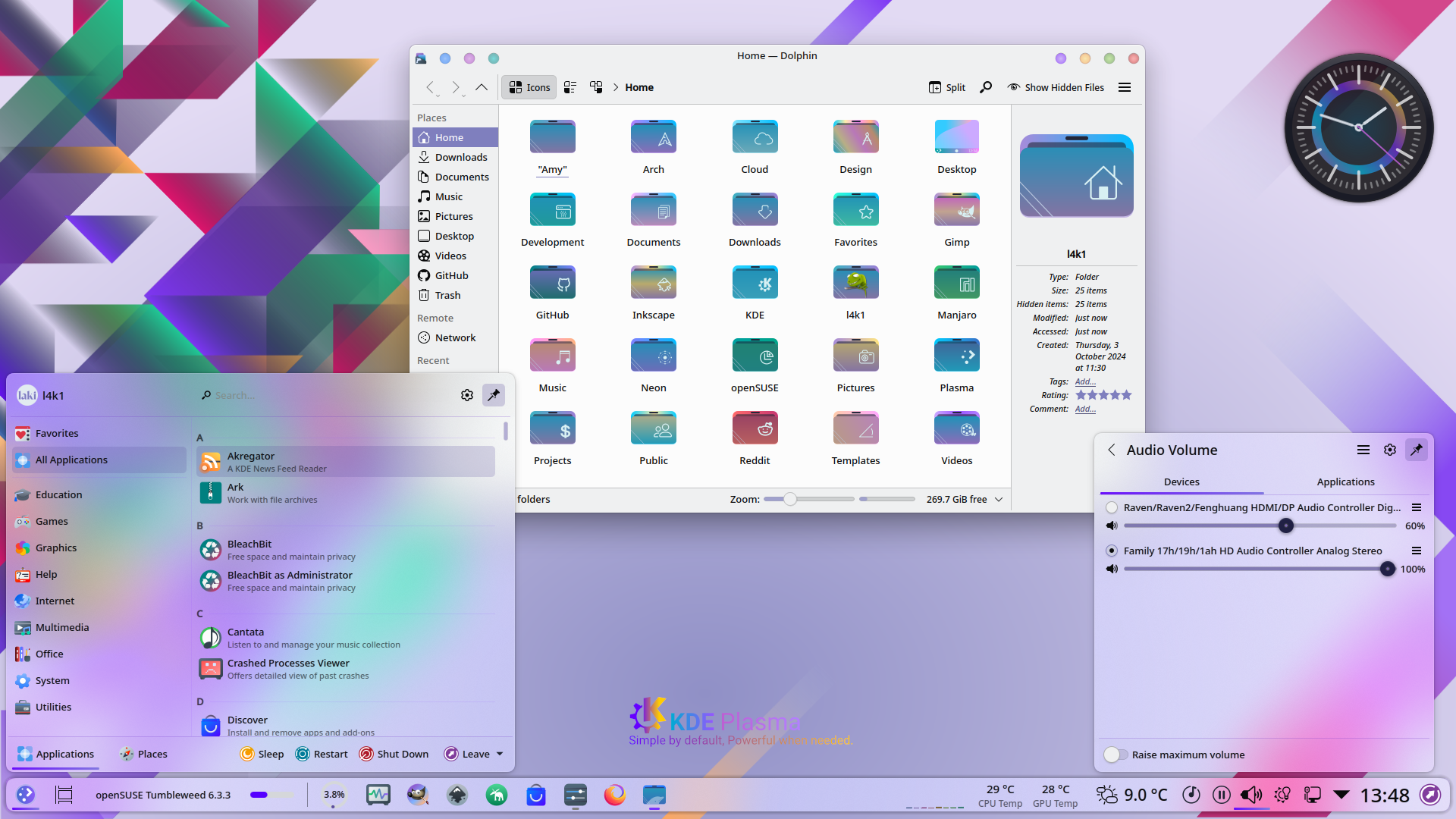Add tags link in info panel

(1085, 381)
